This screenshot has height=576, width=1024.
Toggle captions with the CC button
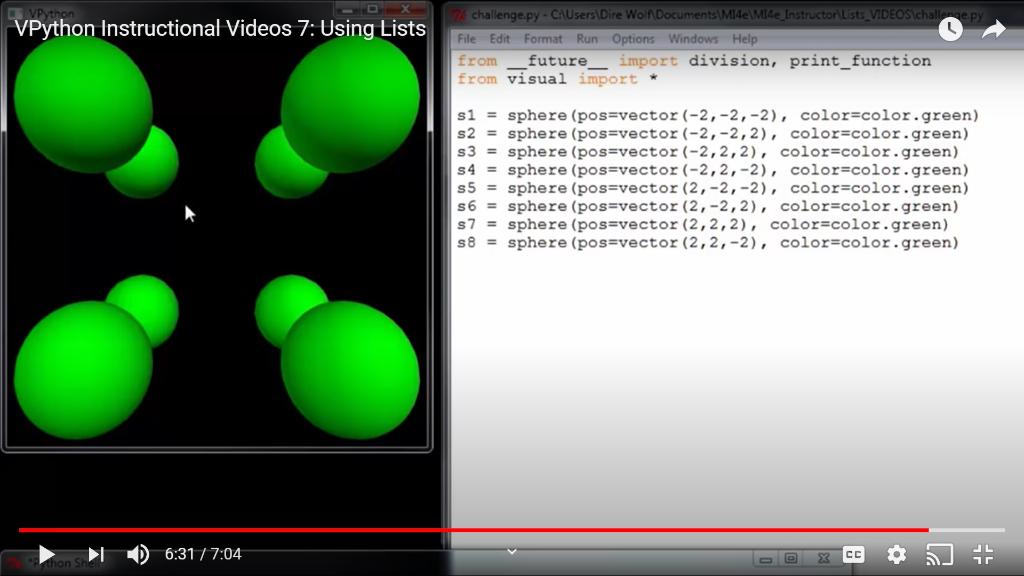[x=853, y=555]
